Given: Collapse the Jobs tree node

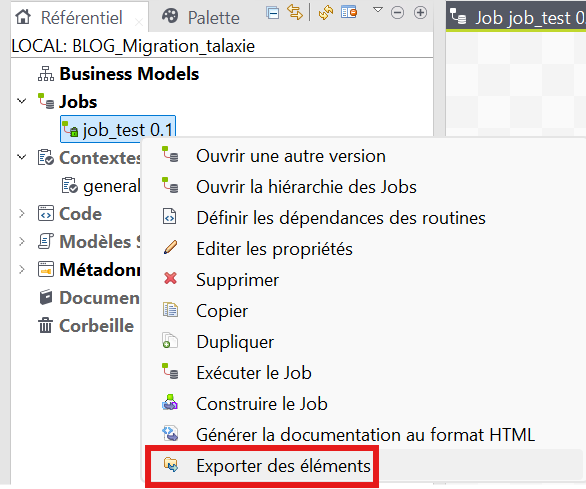Looking at the screenshot, I should point(22,101).
